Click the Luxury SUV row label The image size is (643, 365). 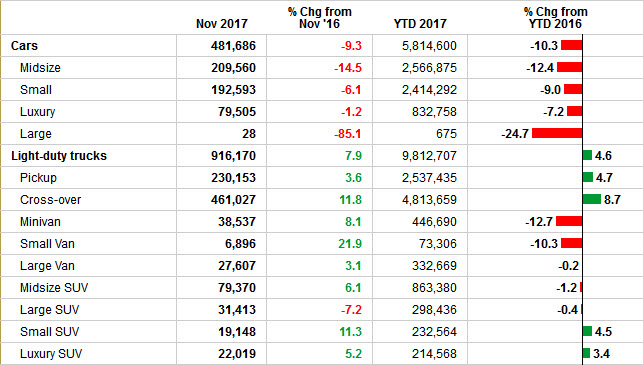[51, 354]
